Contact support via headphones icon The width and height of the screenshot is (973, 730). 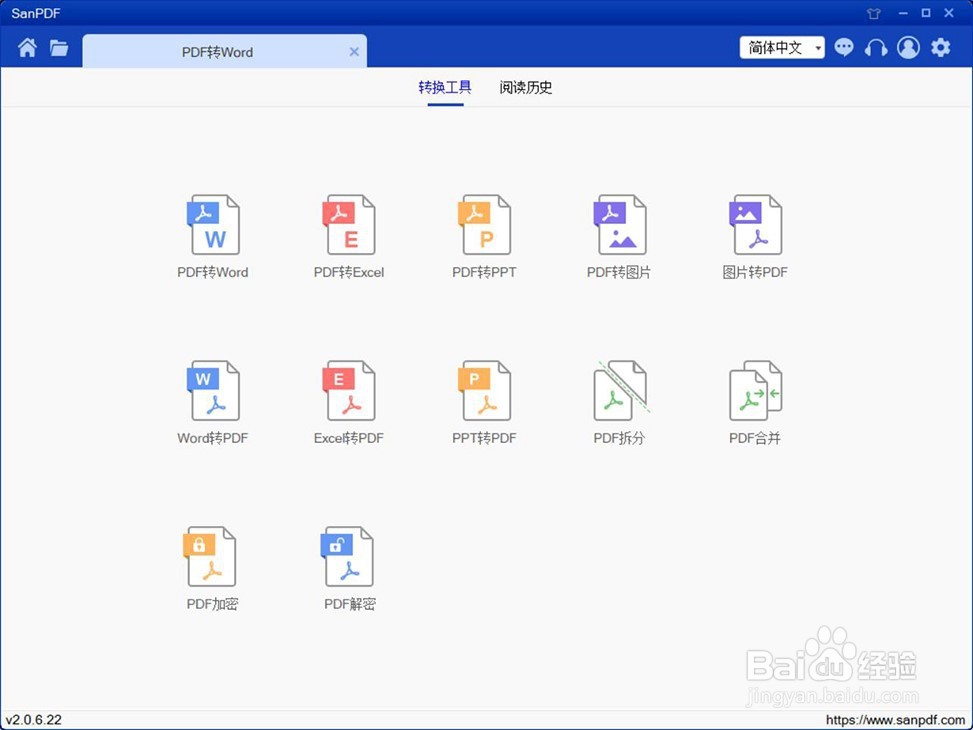point(876,47)
